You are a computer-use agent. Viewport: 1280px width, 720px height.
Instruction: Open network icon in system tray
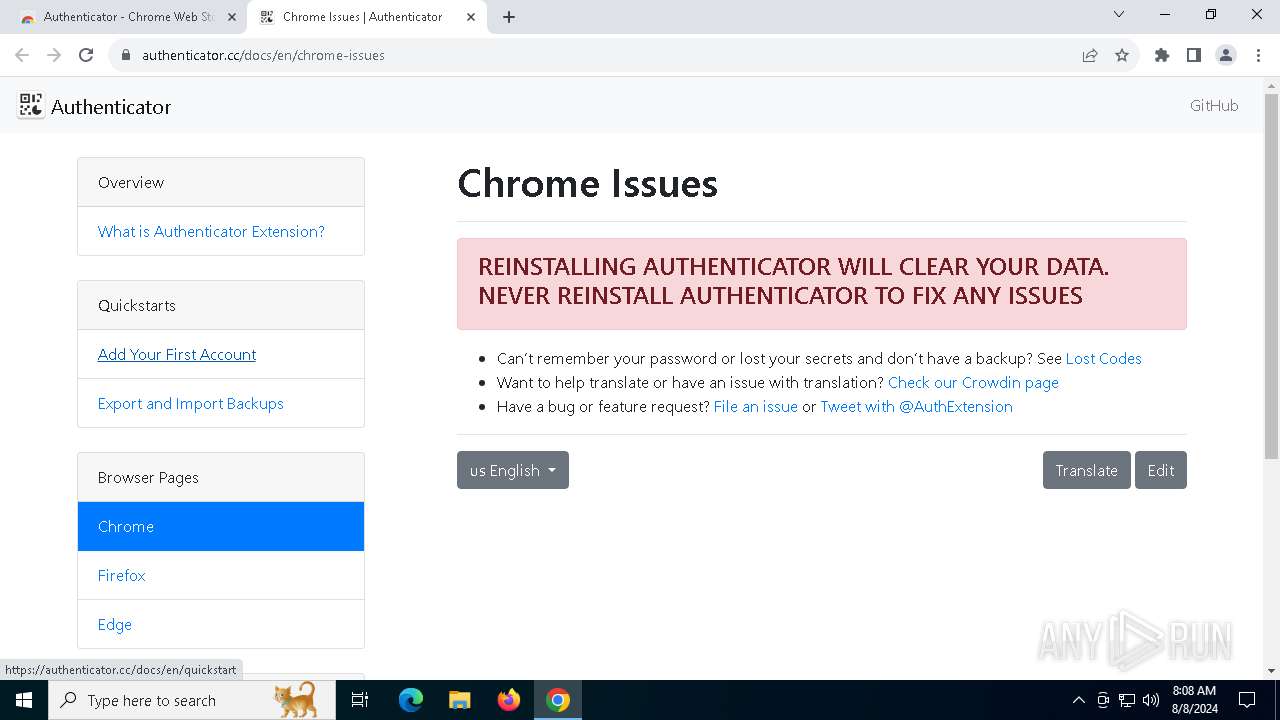click(x=1127, y=700)
